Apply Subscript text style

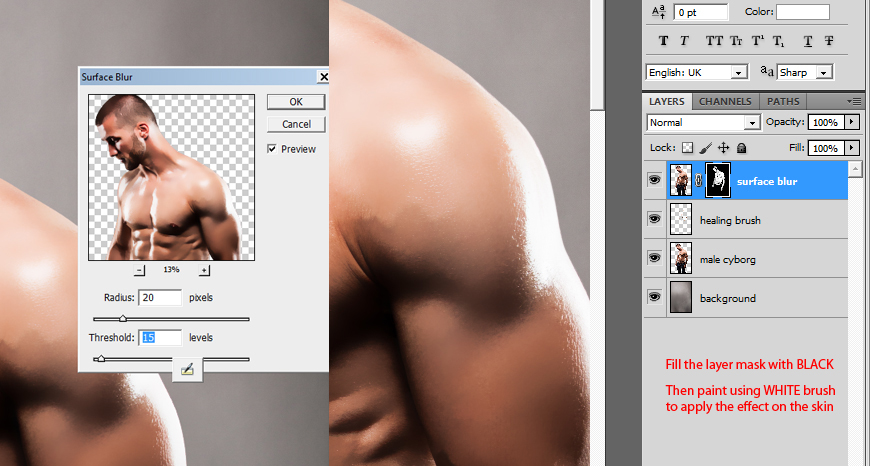tap(779, 40)
